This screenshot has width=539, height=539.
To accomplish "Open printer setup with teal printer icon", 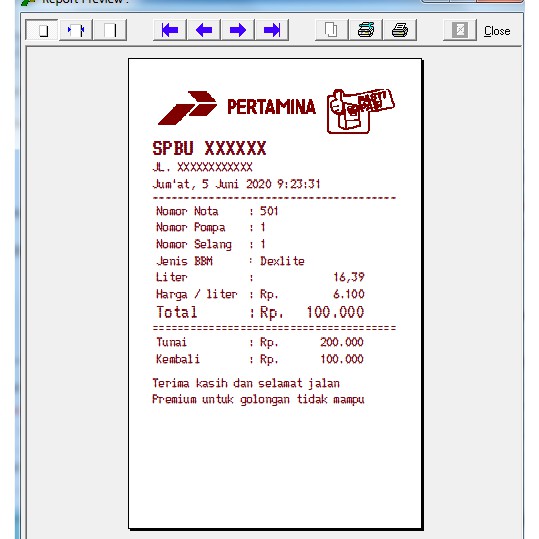I will pyautogui.click(x=366, y=30).
